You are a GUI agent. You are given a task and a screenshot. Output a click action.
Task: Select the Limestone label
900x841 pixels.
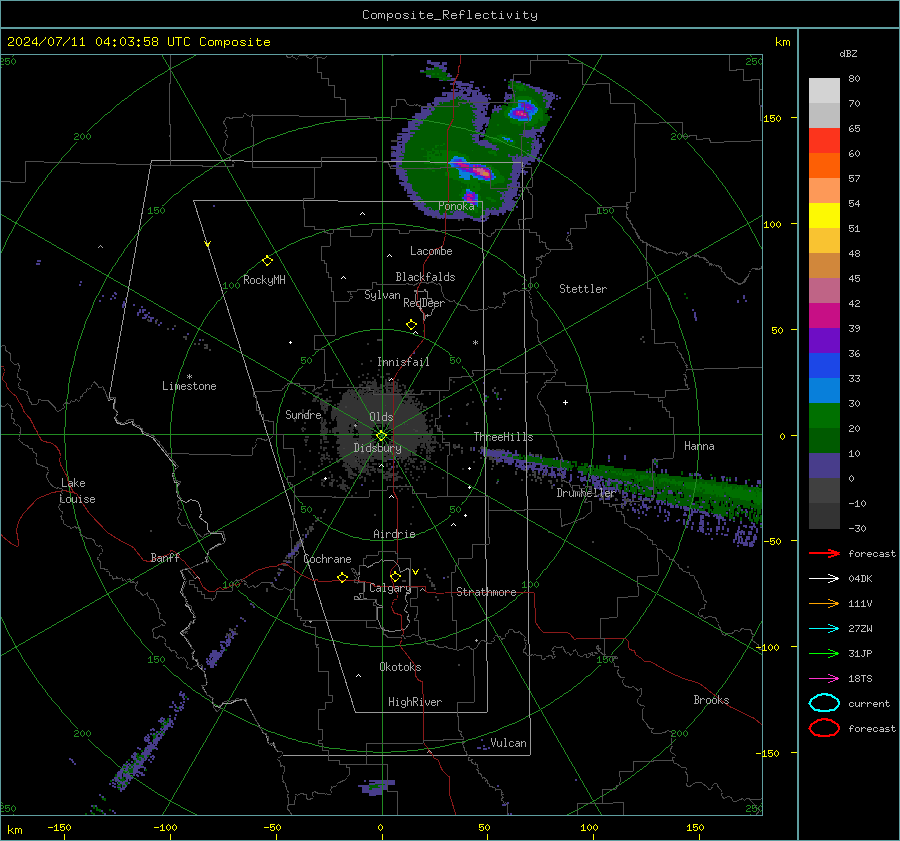click(189, 386)
